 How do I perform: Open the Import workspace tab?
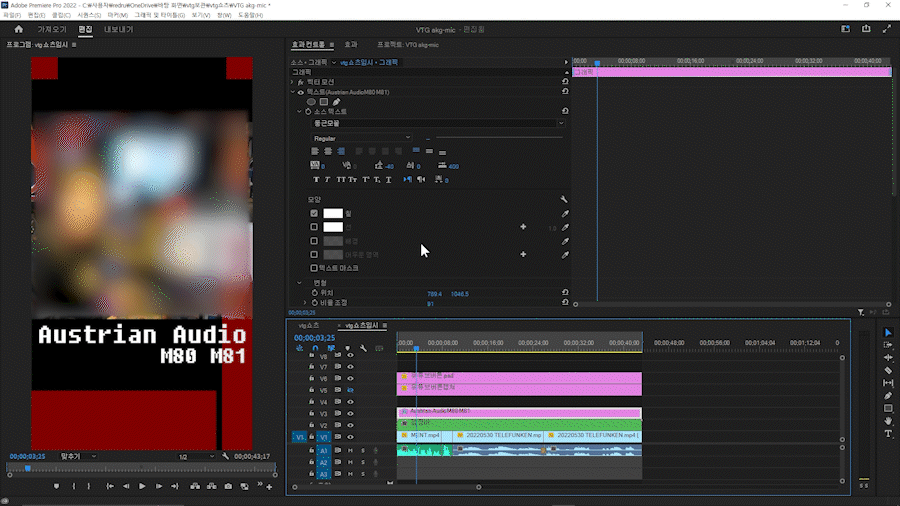52,29
